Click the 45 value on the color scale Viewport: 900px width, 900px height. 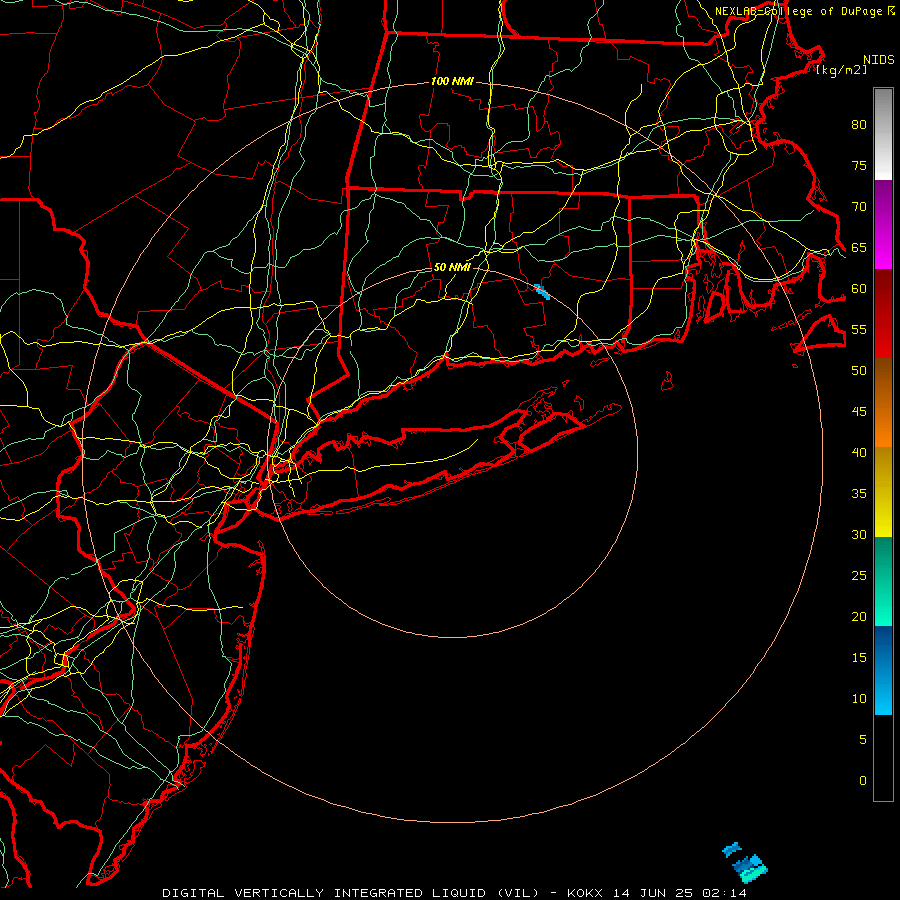(859, 412)
